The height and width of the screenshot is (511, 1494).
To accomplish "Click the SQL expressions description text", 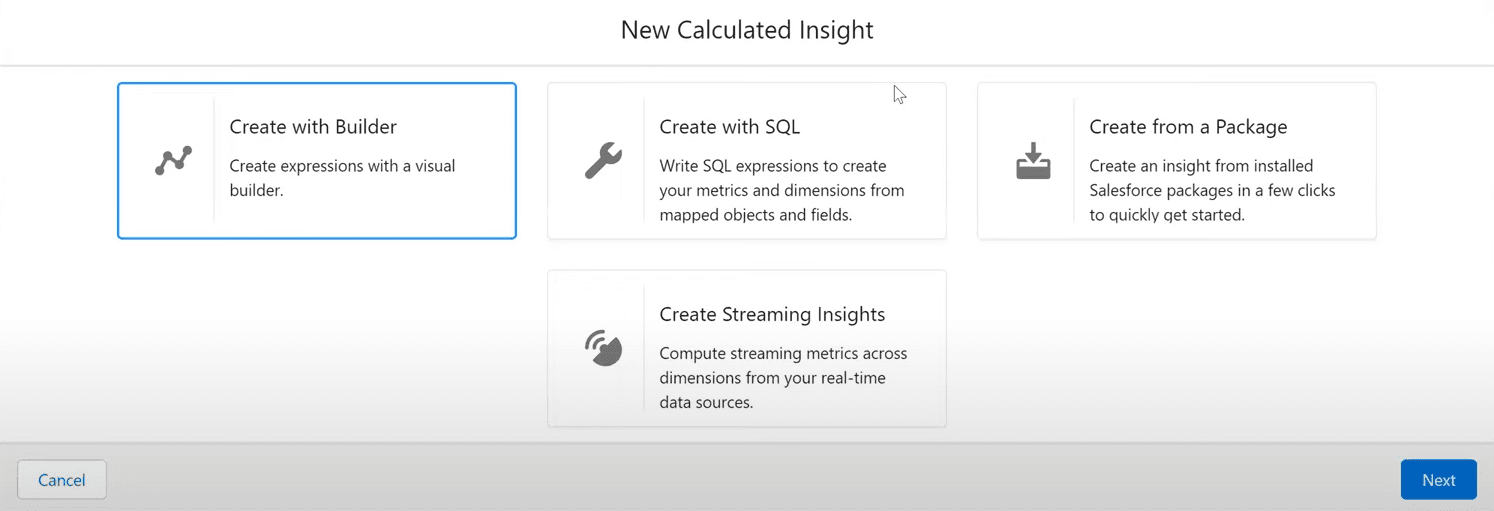I will tap(781, 190).
